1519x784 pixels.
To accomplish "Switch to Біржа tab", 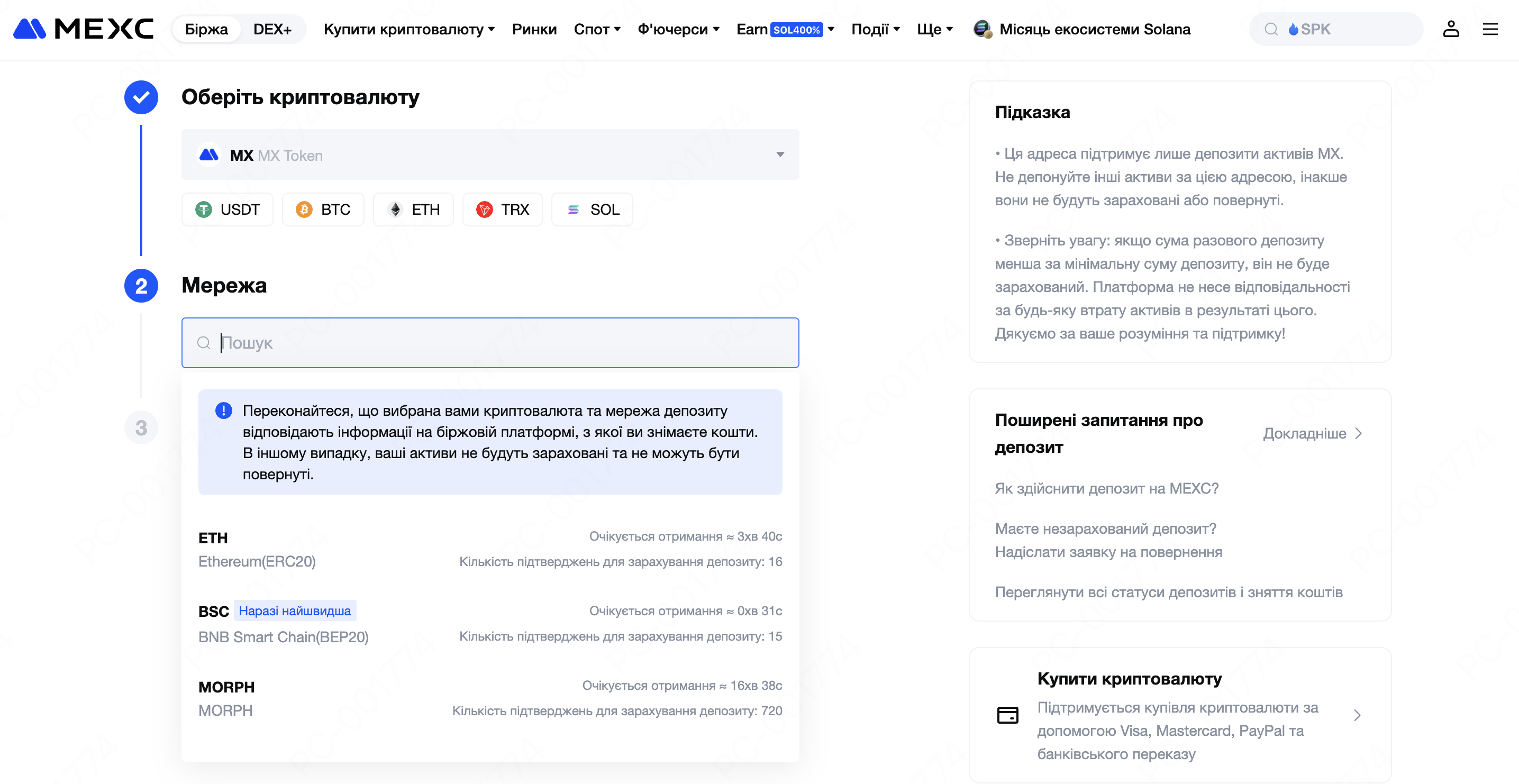I will coord(206,29).
